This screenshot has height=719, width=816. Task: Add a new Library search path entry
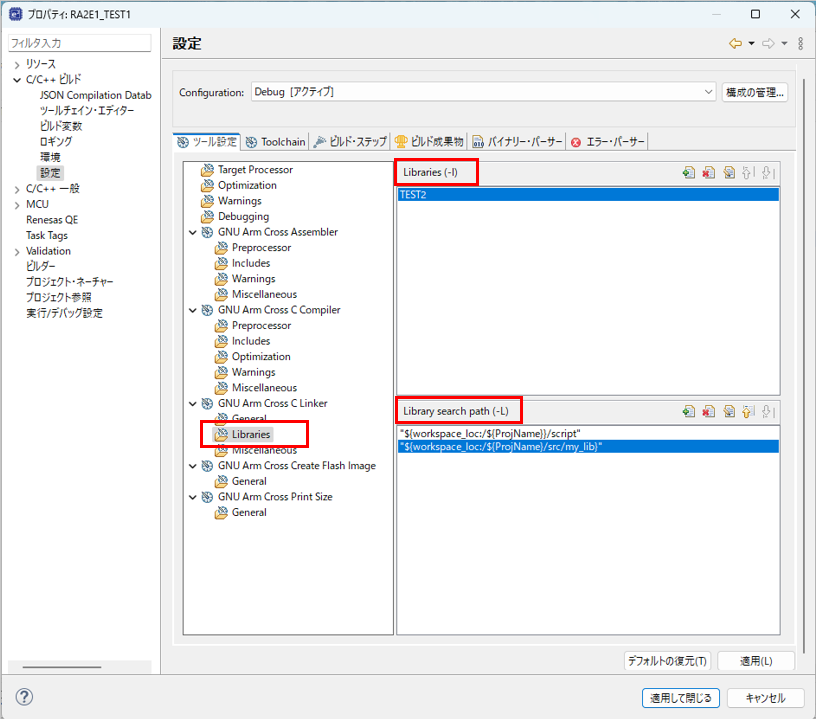click(689, 411)
